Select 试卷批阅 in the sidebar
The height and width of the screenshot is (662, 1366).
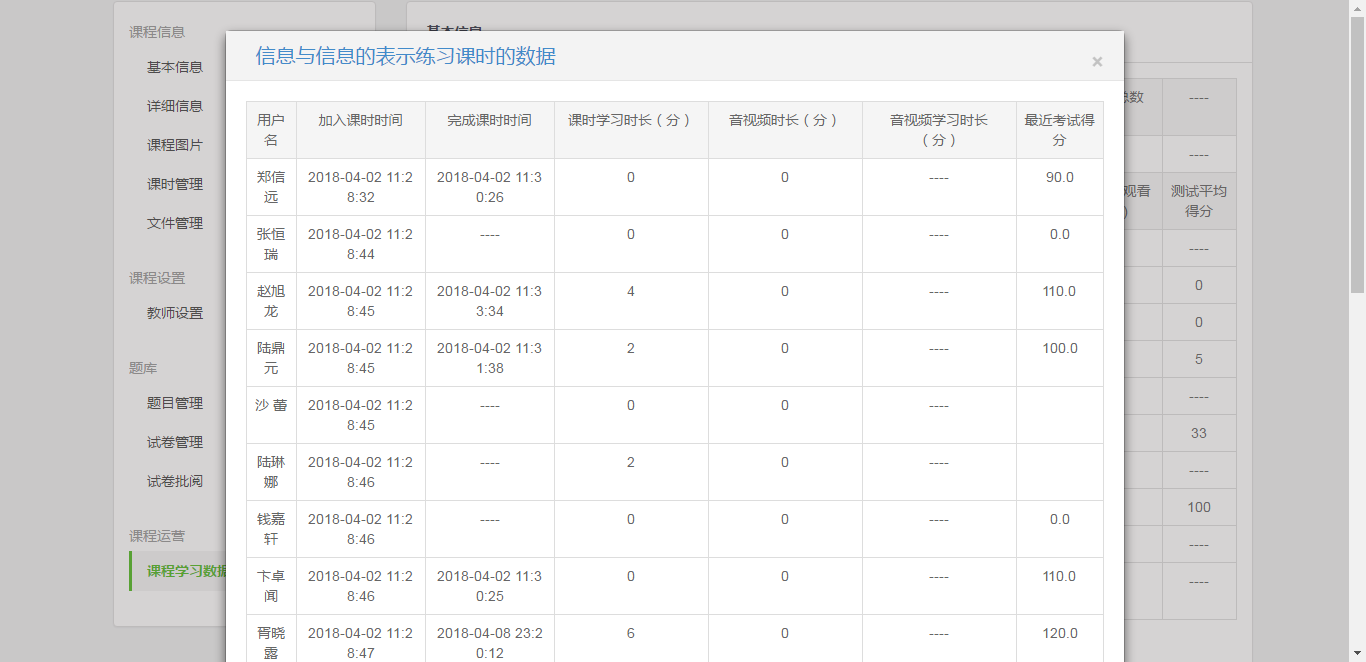(175, 481)
